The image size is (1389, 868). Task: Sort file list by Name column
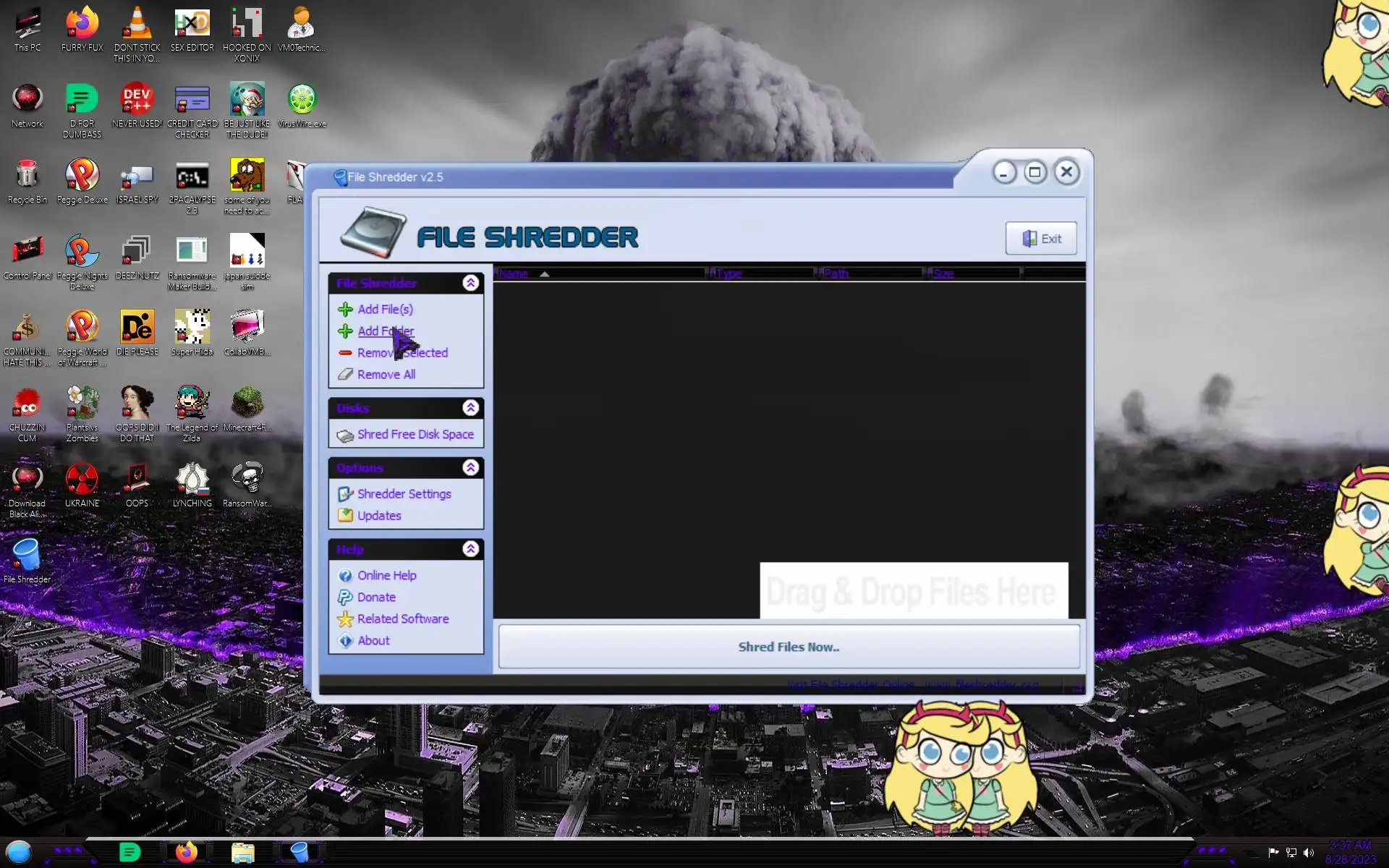pyautogui.click(x=514, y=273)
